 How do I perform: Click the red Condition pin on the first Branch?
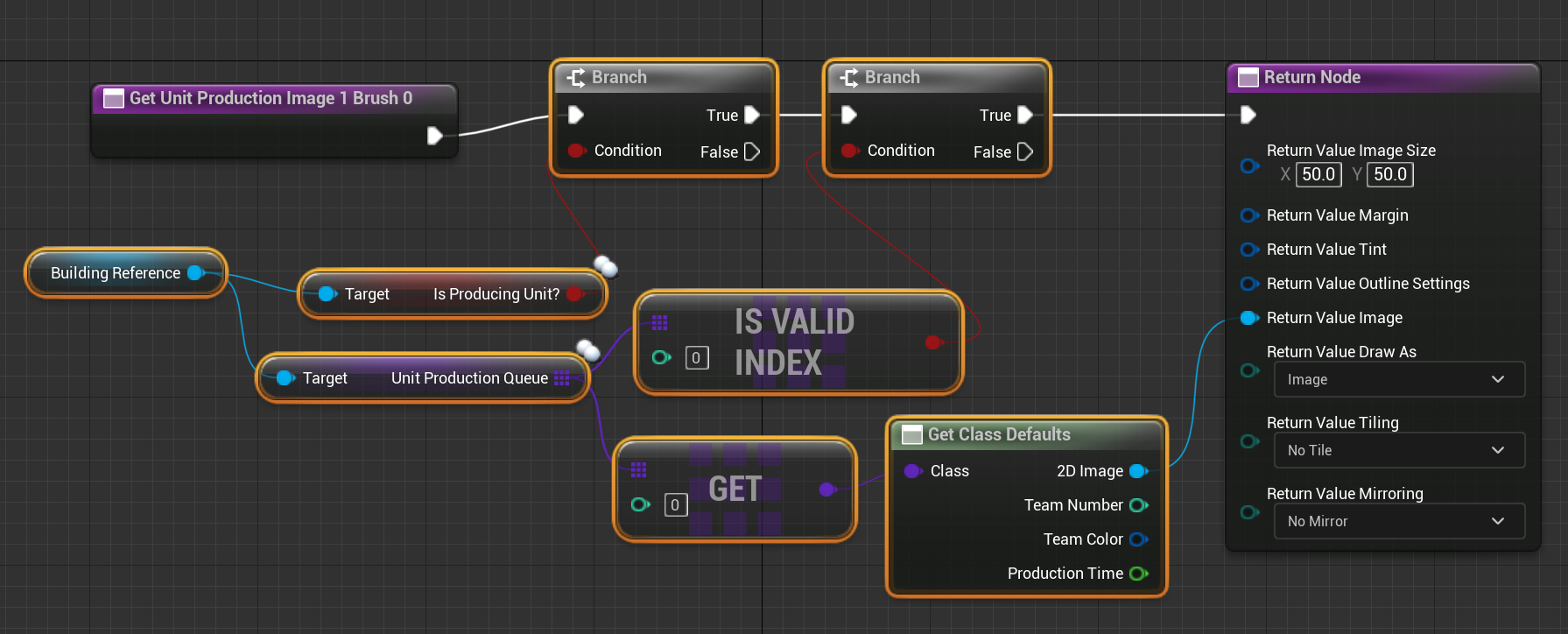[x=576, y=151]
